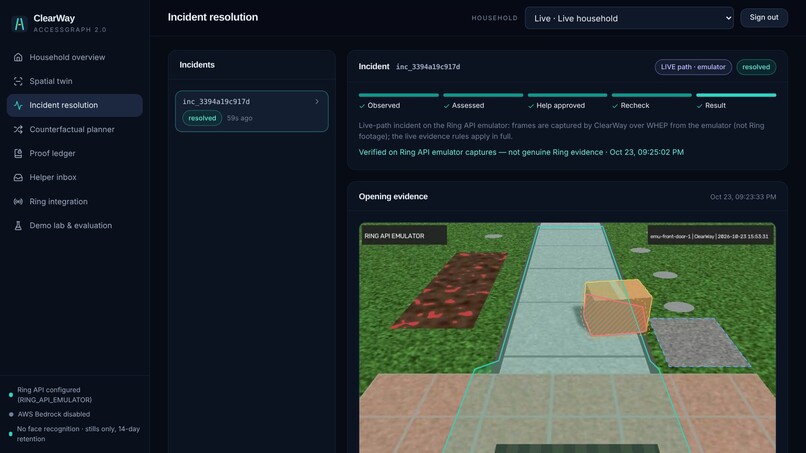Click the Ring API configured status
This screenshot has height=453, width=806.
coord(54,395)
